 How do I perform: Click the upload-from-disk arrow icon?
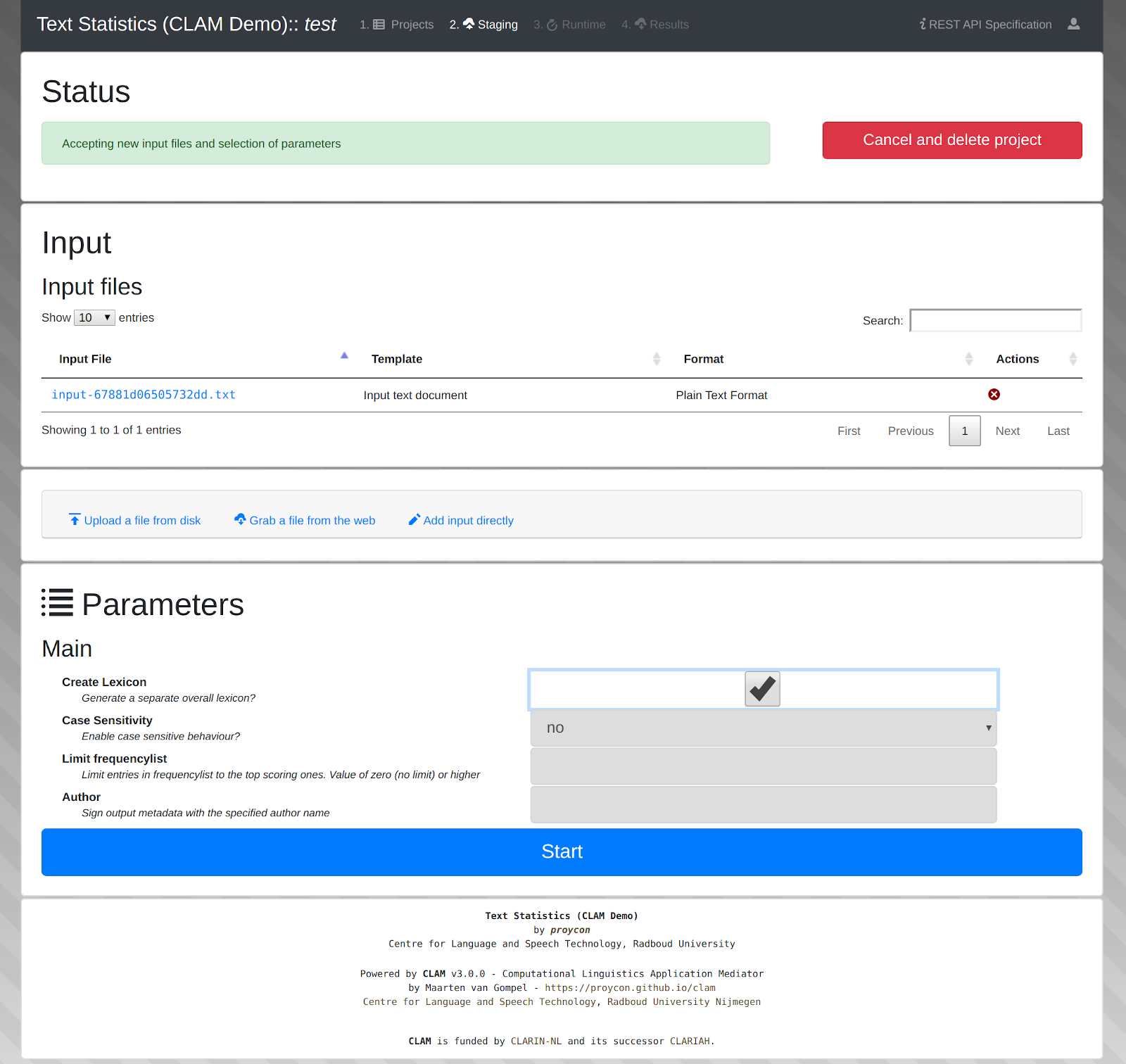(x=75, y=519)
